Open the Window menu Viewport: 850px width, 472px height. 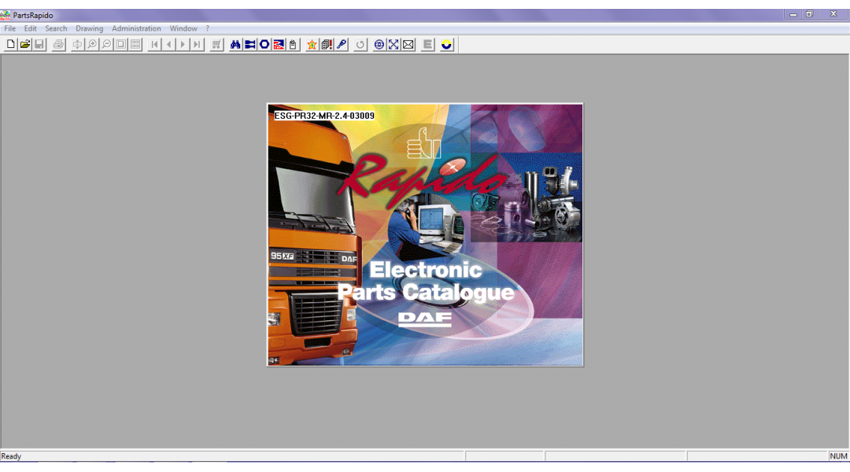coord(183,28)
